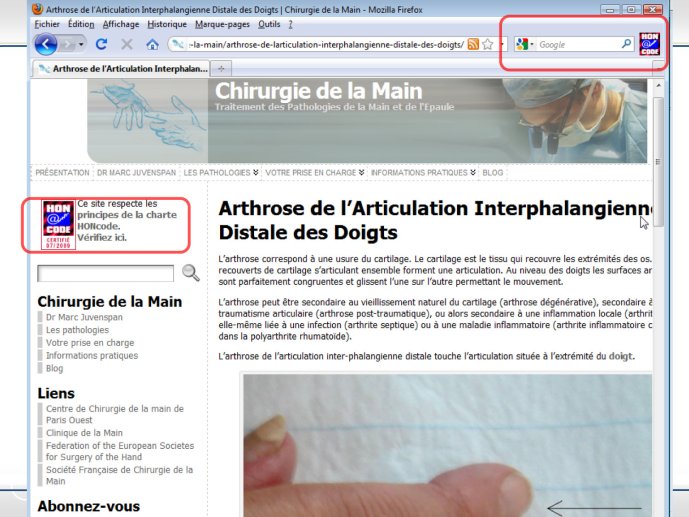This screenshot has width=689, height=517.
Task: Click the magnifier in the Google search bar
Action: point(627,44)
